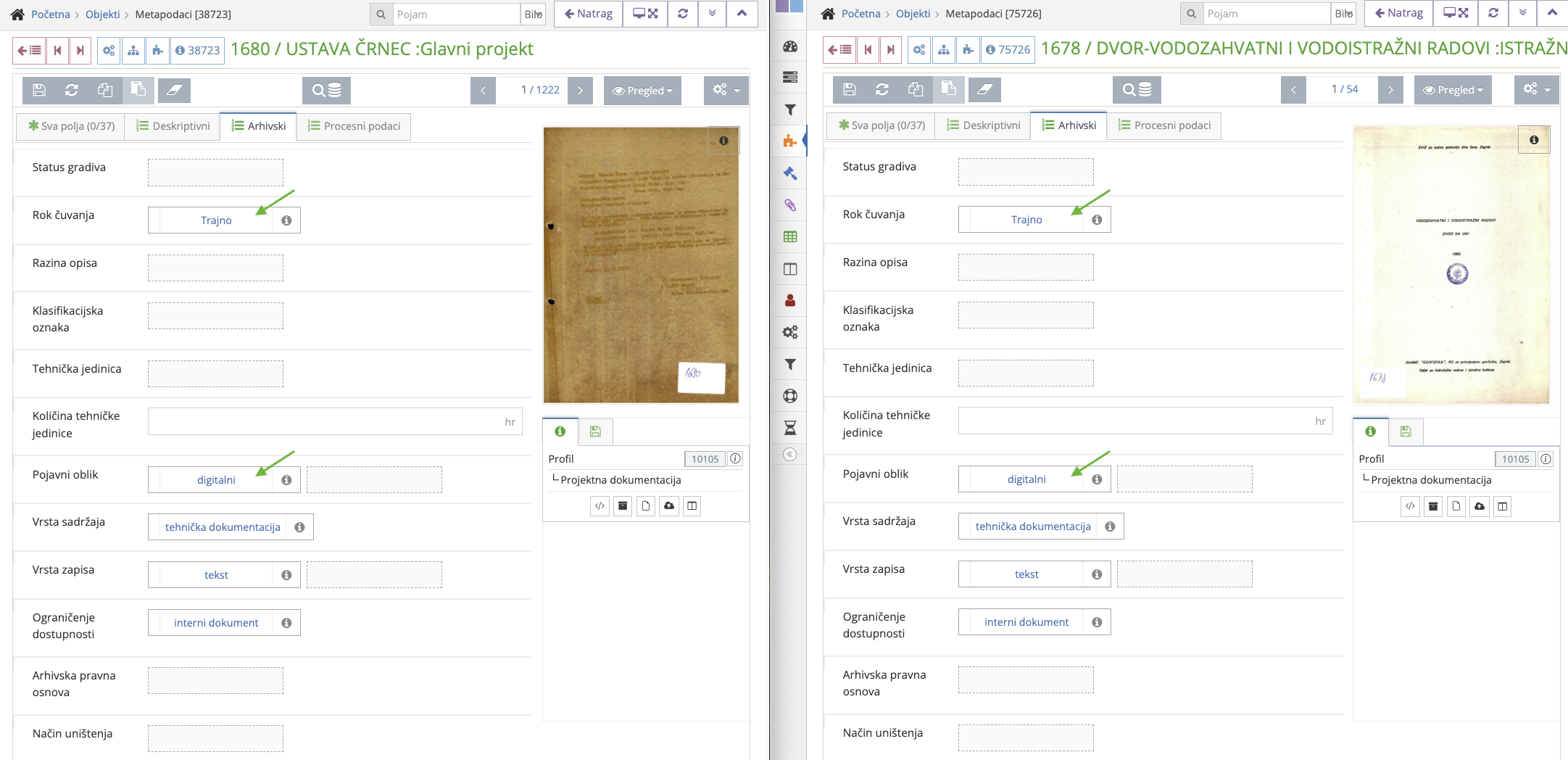Click the paste icon in the left window toolbar

138,90
